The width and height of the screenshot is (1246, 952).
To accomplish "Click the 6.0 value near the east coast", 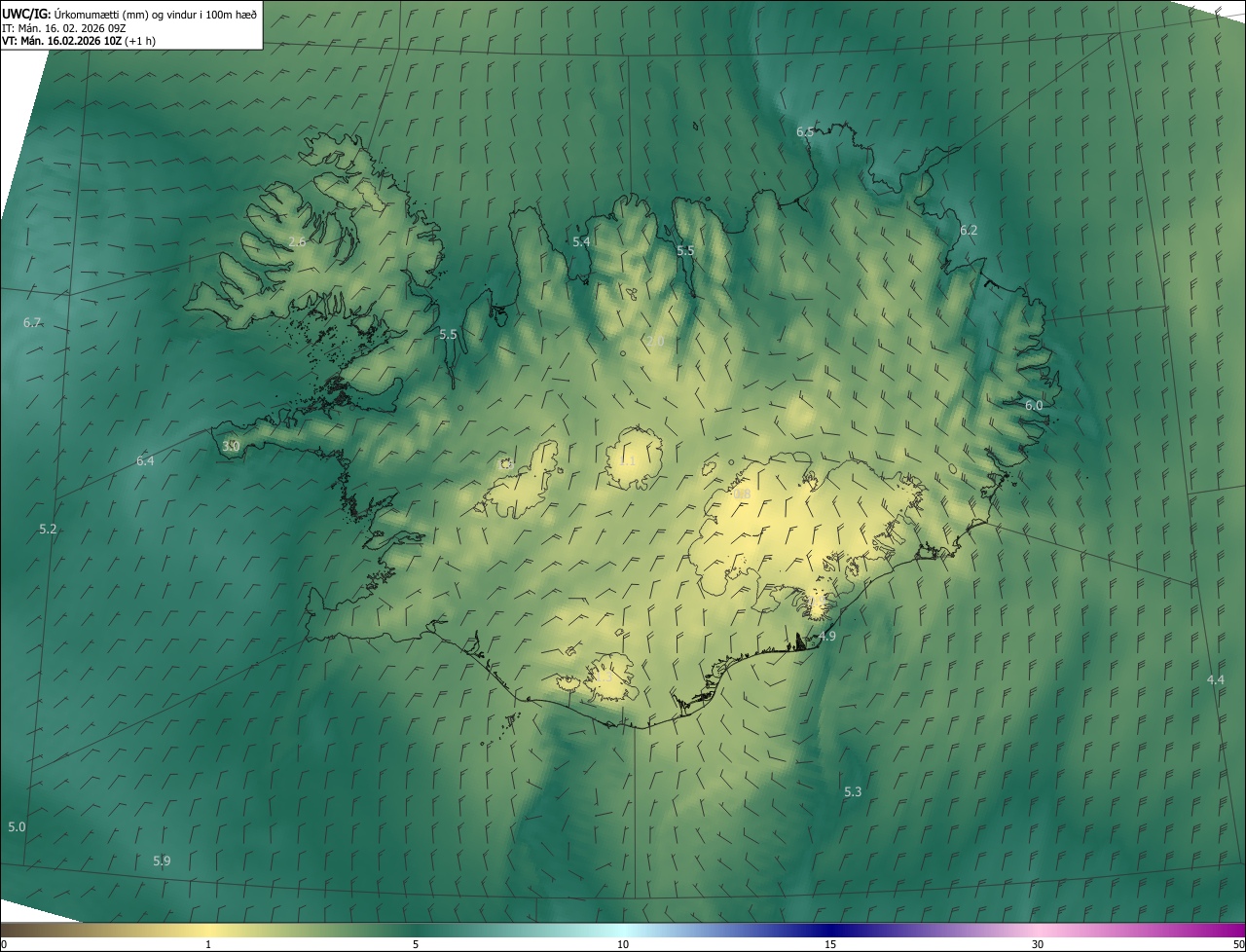I will [x=1034, y=405].
